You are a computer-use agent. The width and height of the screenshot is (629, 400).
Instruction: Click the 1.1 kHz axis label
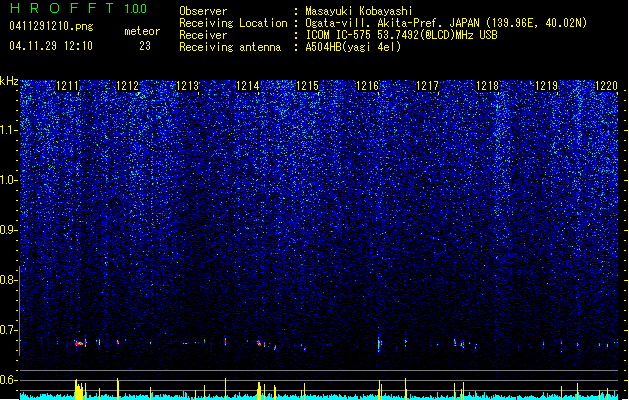[9, 130]
